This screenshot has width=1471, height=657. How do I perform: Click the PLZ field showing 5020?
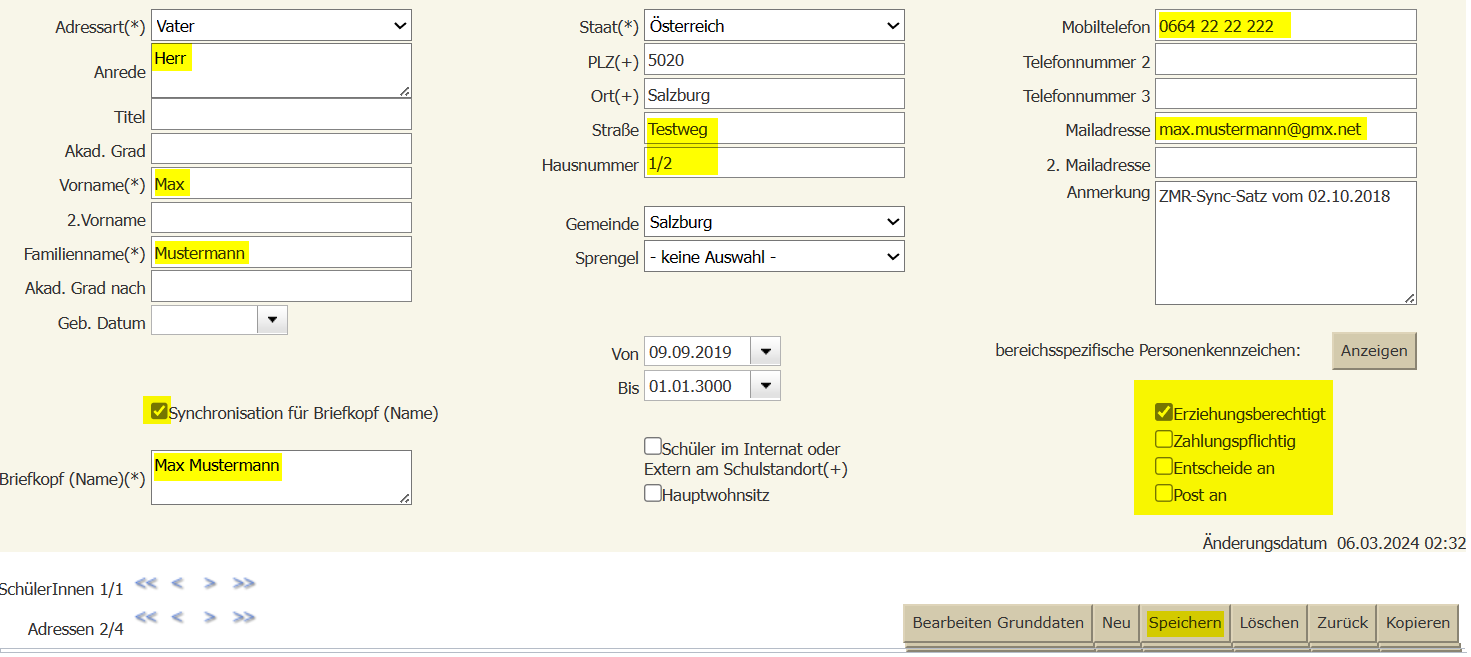click(x=774, y=60)
